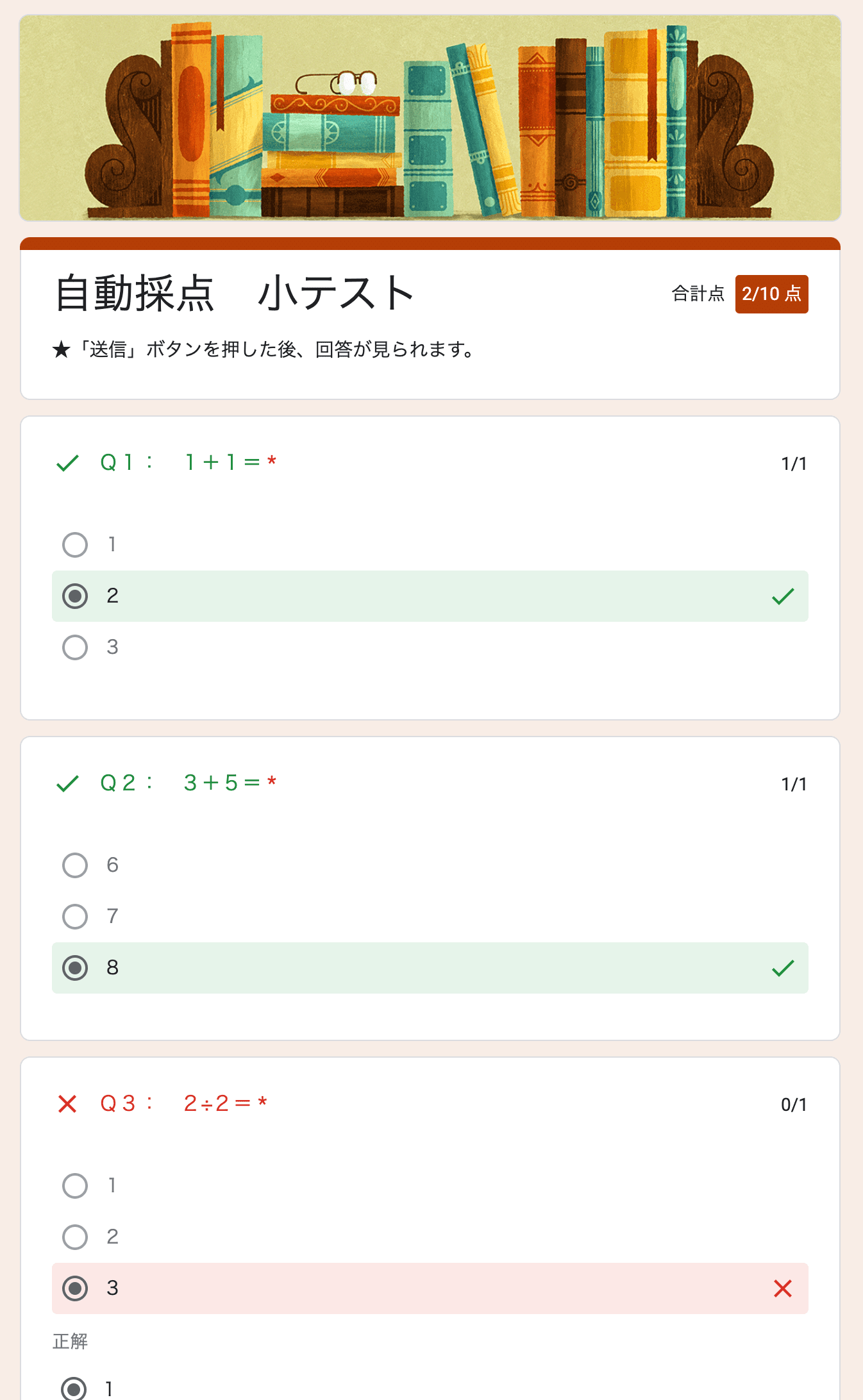Viewport: 863px width, 1400px height.
Task: Click the checkmark marking answer 2 correct
Action: point(783,596)
